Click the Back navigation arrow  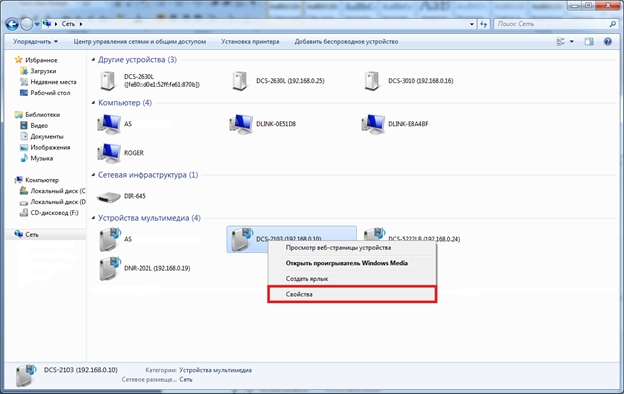[x=12, y=24]
